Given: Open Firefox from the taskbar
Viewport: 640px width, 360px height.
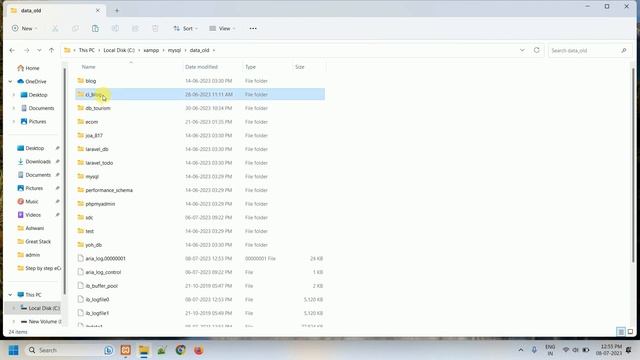Looking at the screenshot, I should [199, 350].
